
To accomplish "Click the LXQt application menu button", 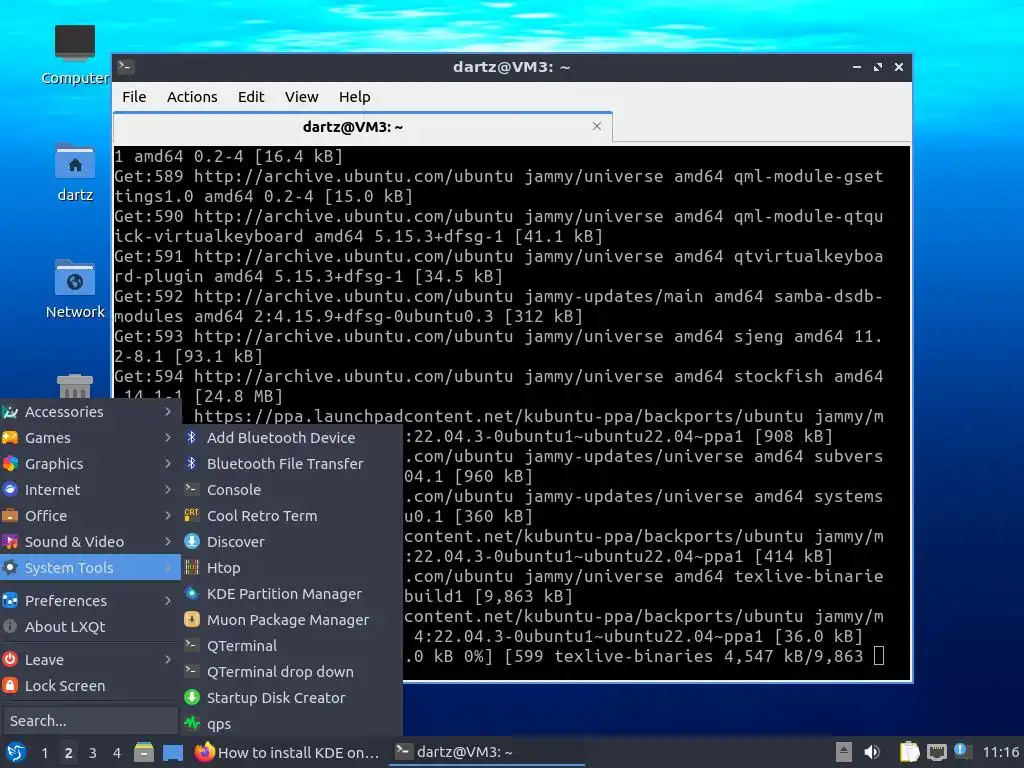I will click(x=16, y=752).
